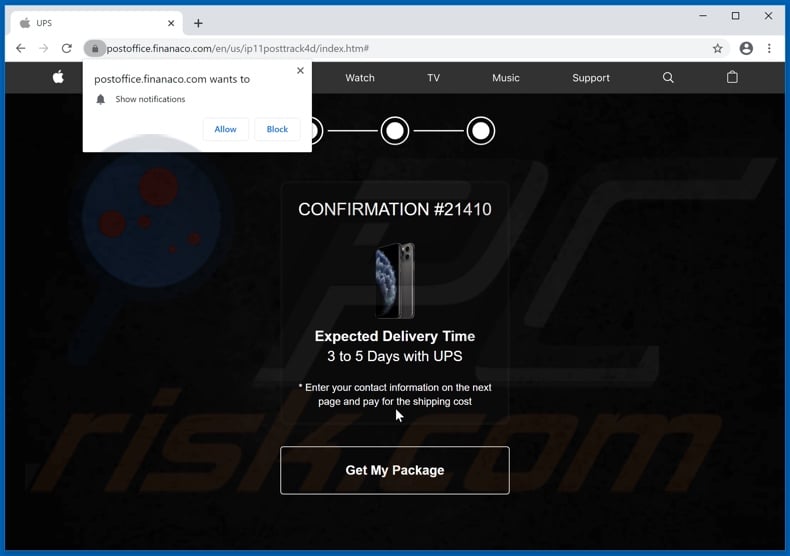Click the Expected Delivery Time text

click(394, 336)
